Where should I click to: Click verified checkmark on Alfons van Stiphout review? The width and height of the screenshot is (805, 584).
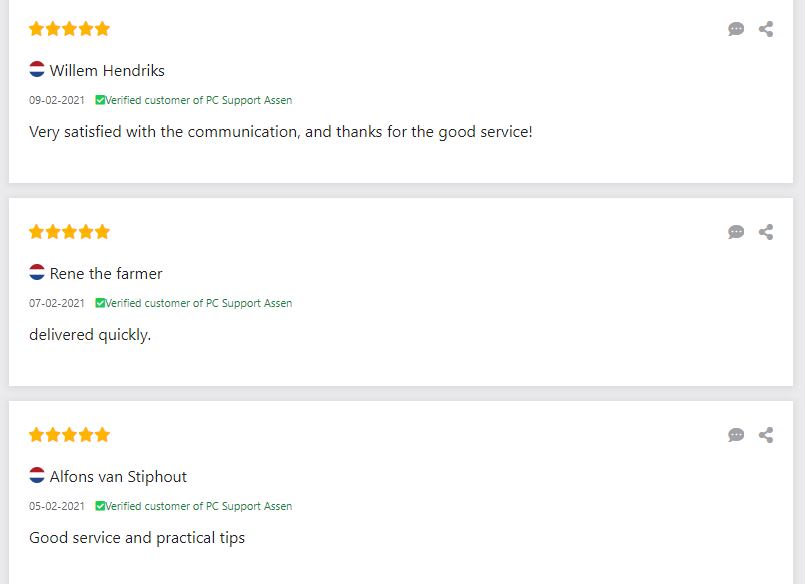(x=100, y=506)
